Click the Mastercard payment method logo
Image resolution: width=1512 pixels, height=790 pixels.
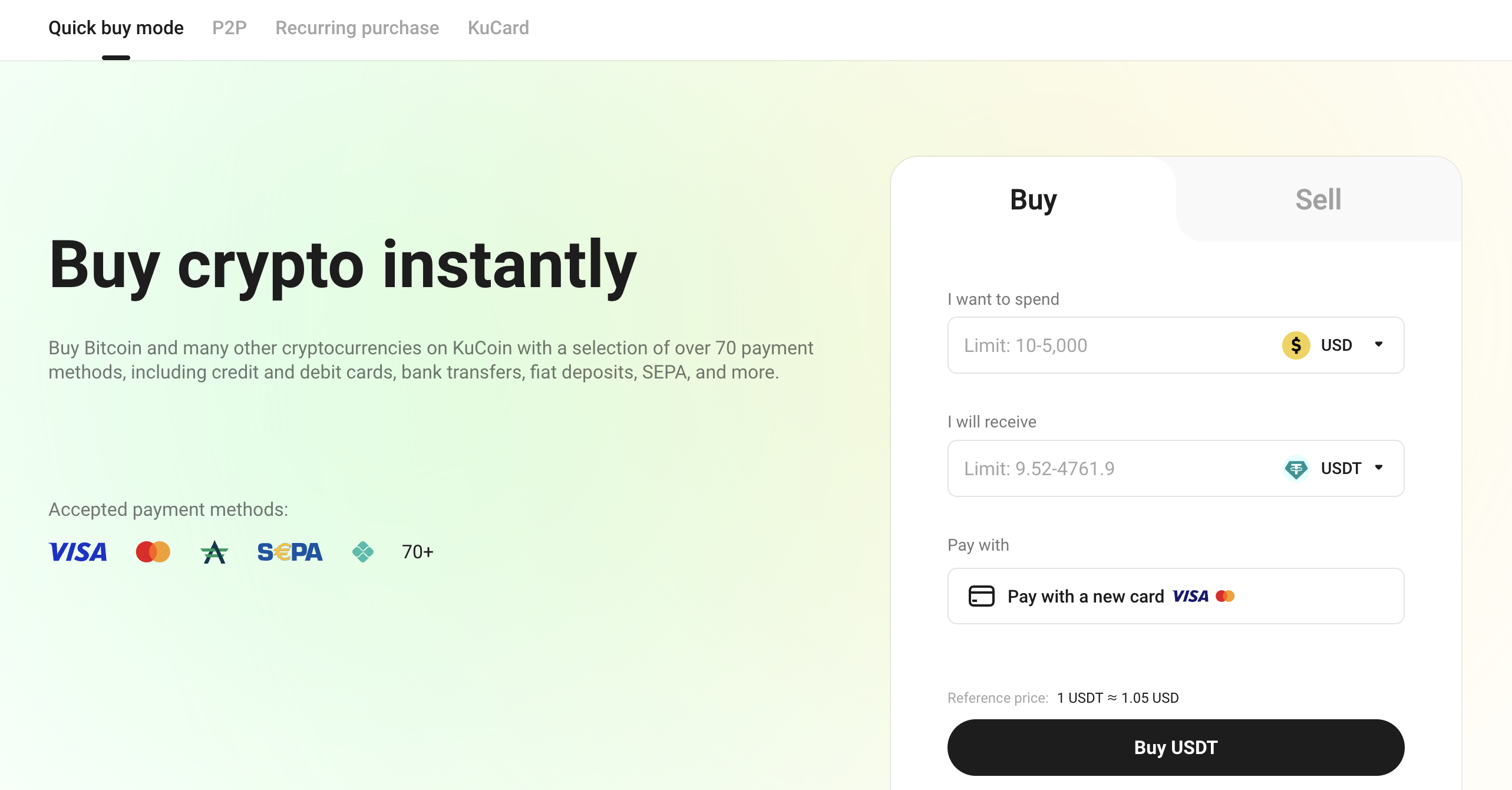point(153,552)
